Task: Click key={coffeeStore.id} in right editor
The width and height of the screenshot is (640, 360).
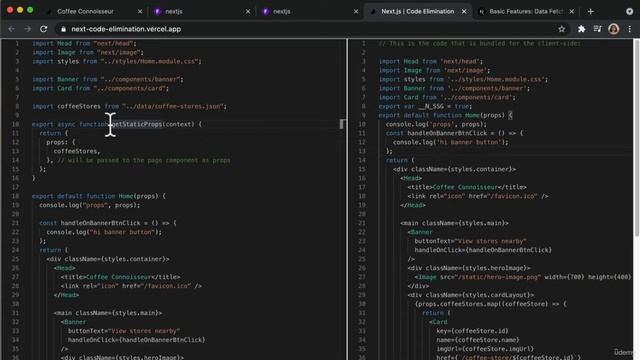Action: (x=472, y=331)
